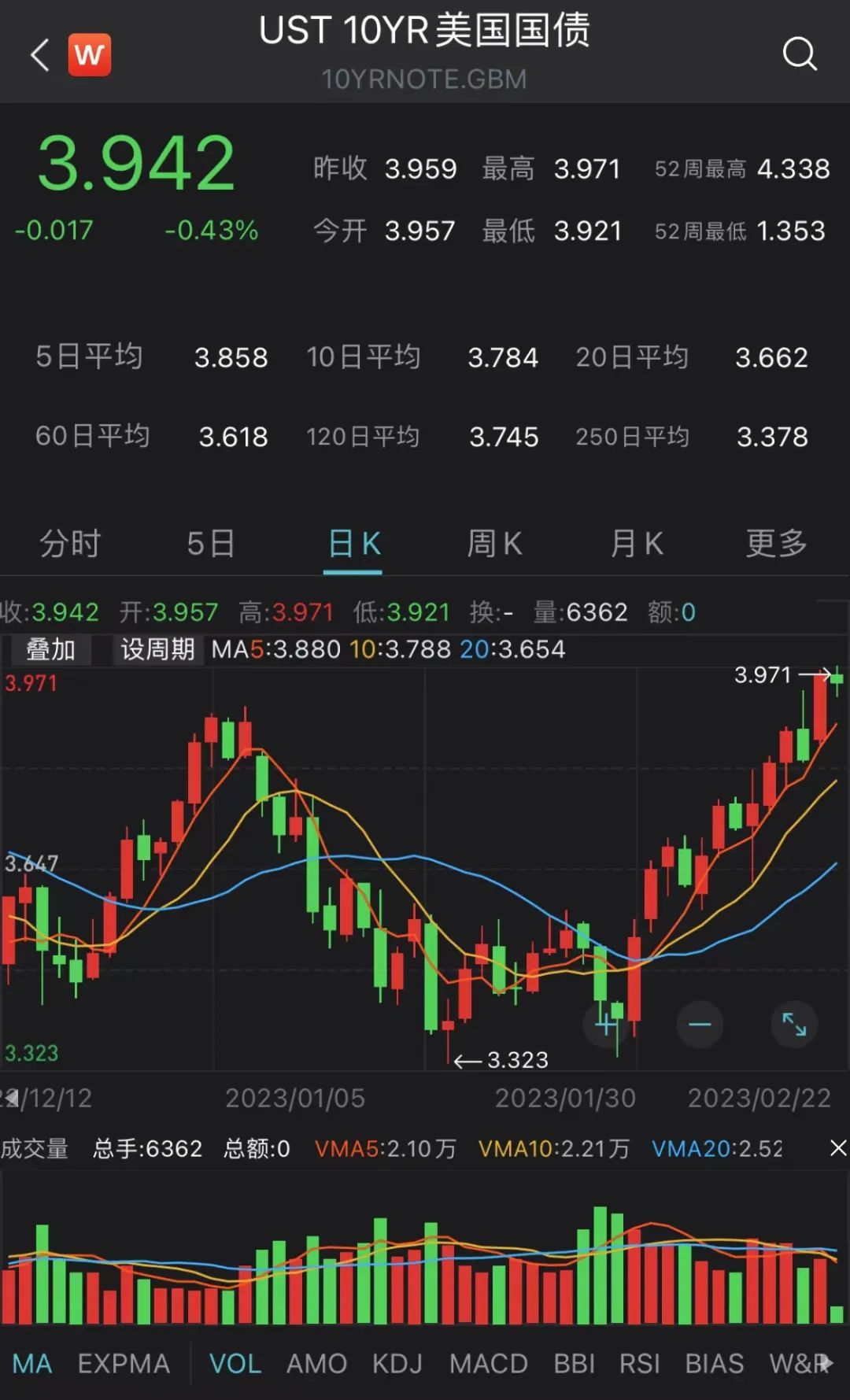Switch to the 分时 tab
Image resolution: width=850 pixels, height=1400 pixels.
coord(70,543)
